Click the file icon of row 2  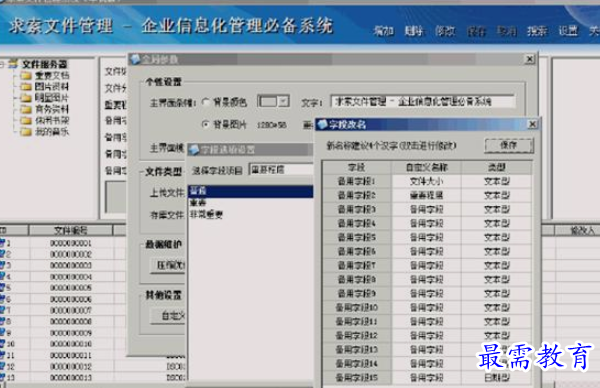[3, 254]
